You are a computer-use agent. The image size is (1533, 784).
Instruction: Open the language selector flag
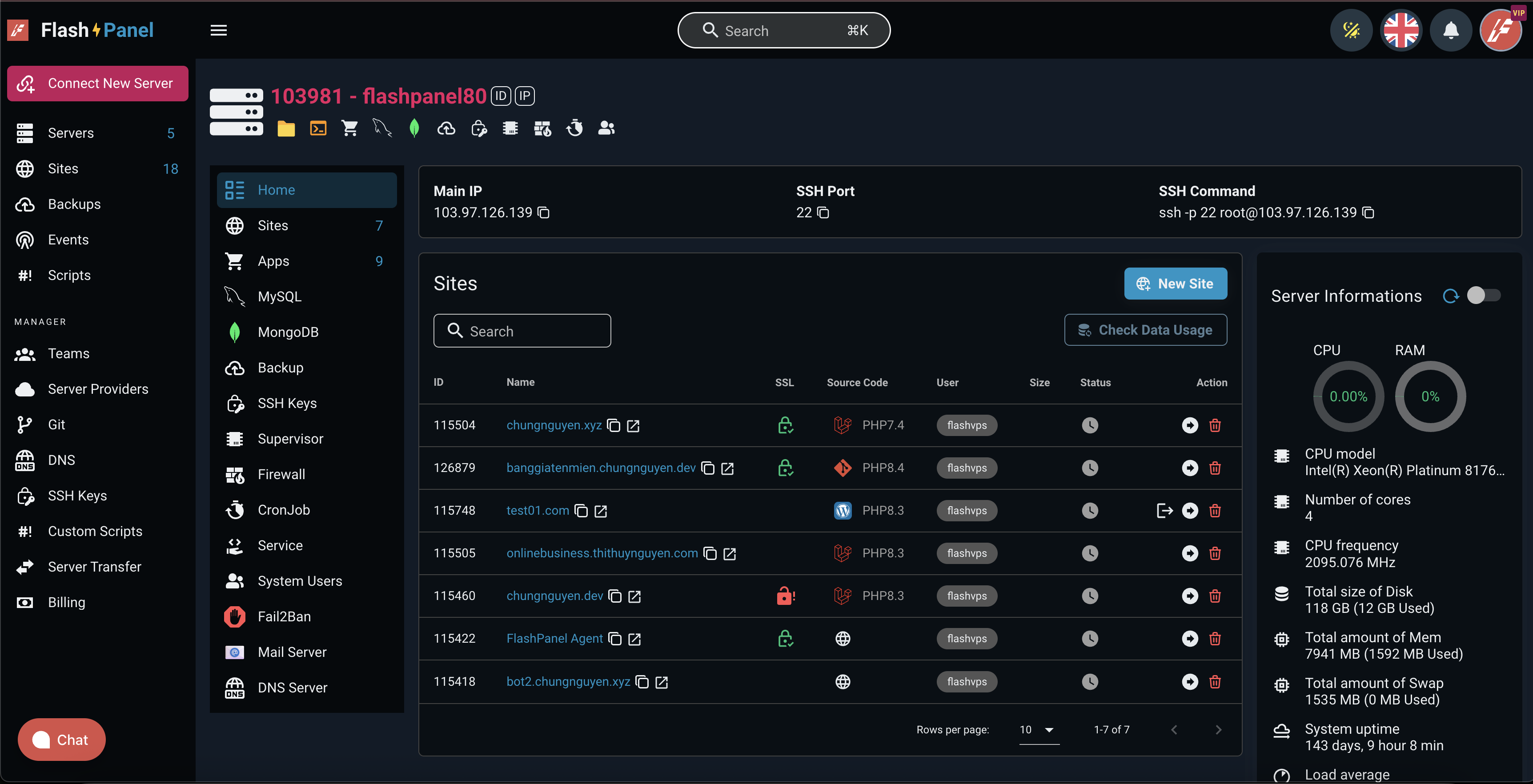(x=1401, y=30)
